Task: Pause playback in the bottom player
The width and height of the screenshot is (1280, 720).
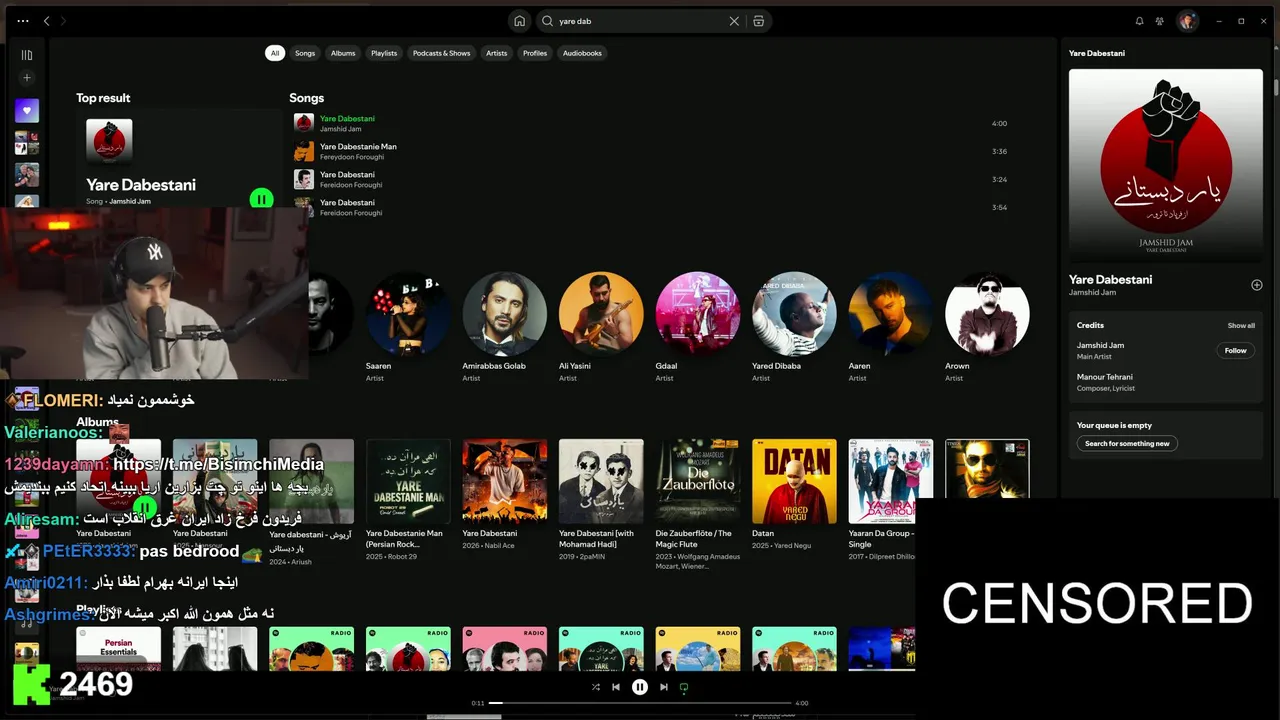Action: point(640,687)
